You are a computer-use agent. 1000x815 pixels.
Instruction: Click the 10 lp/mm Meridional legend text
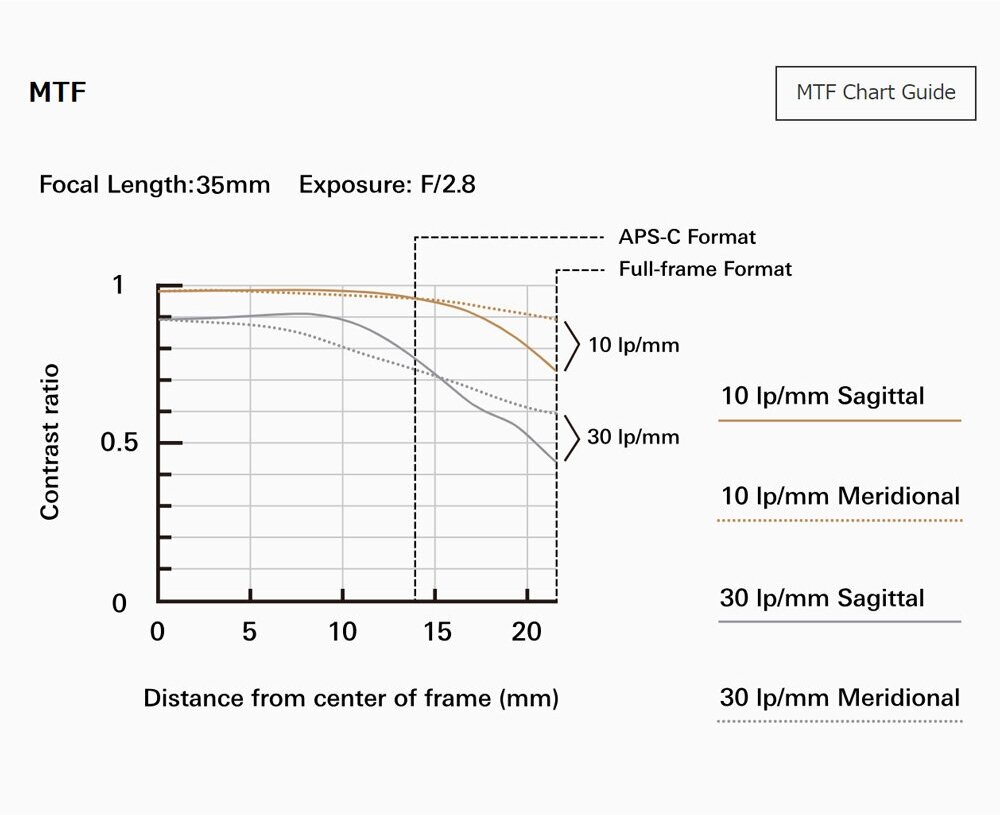pyautogui.click(x=840, y=496)
